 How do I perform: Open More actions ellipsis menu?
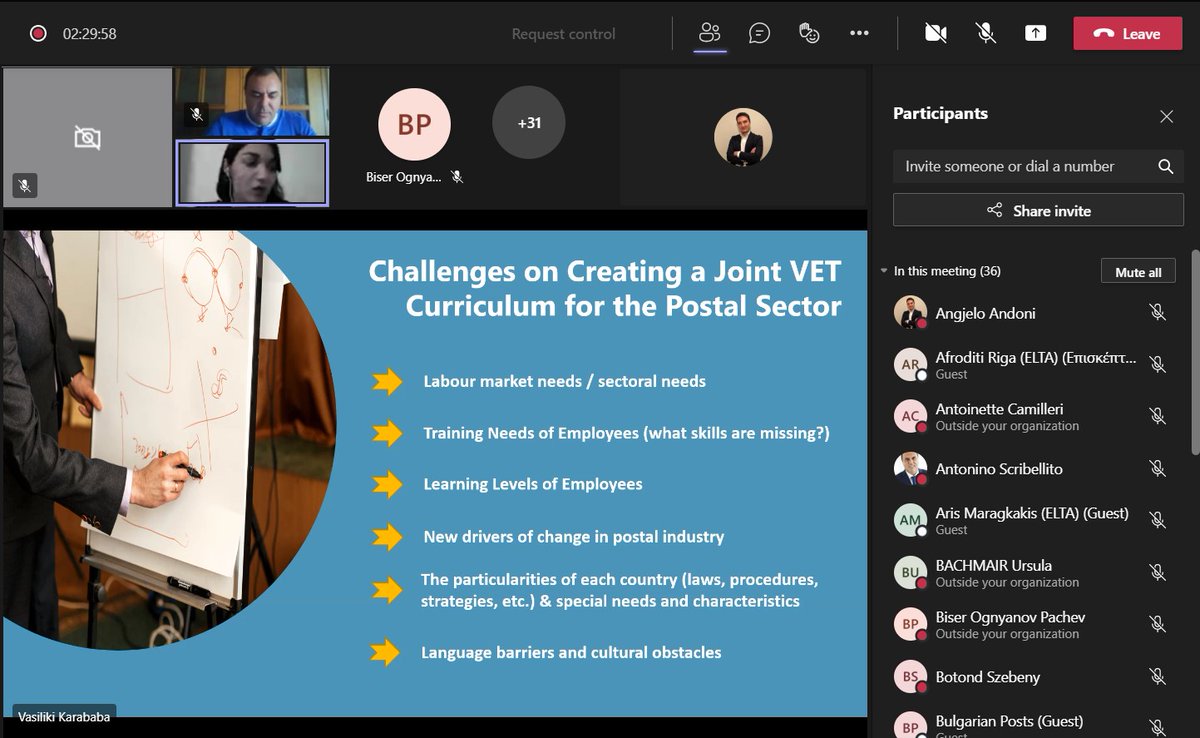click(x=859, y=33)
